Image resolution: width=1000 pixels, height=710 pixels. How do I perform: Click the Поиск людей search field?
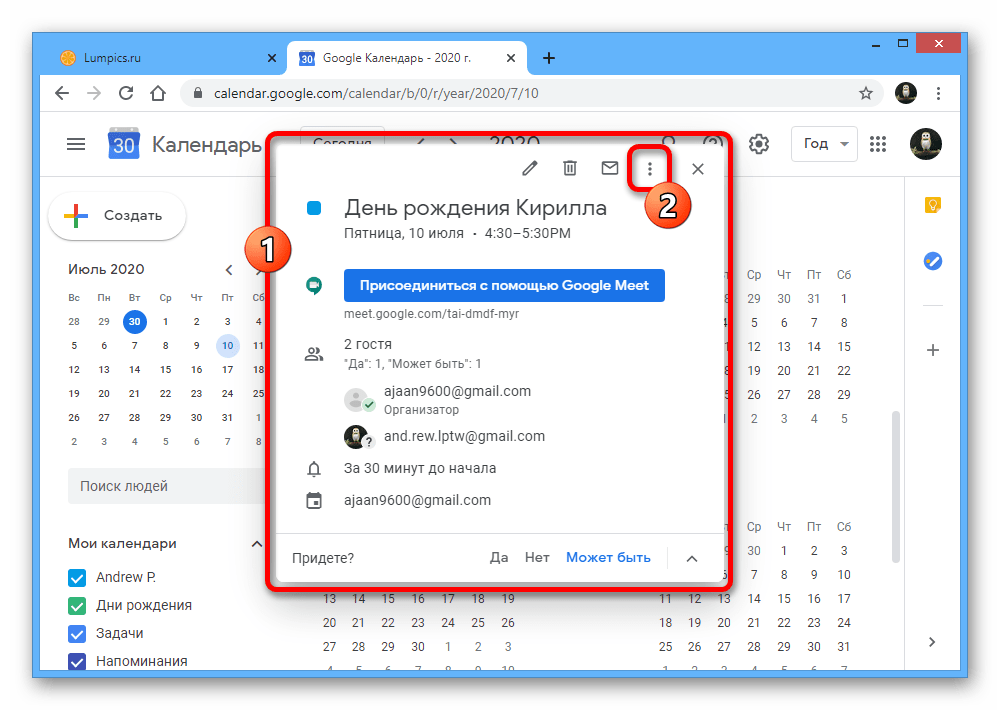tap(167, 486)
